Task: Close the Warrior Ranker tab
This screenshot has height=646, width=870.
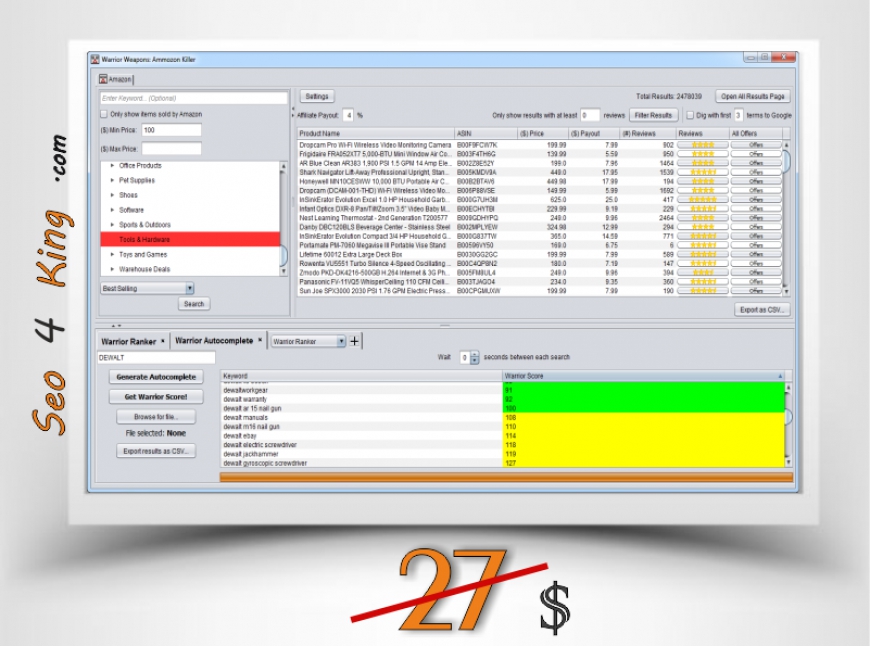Action: point(163,341)
